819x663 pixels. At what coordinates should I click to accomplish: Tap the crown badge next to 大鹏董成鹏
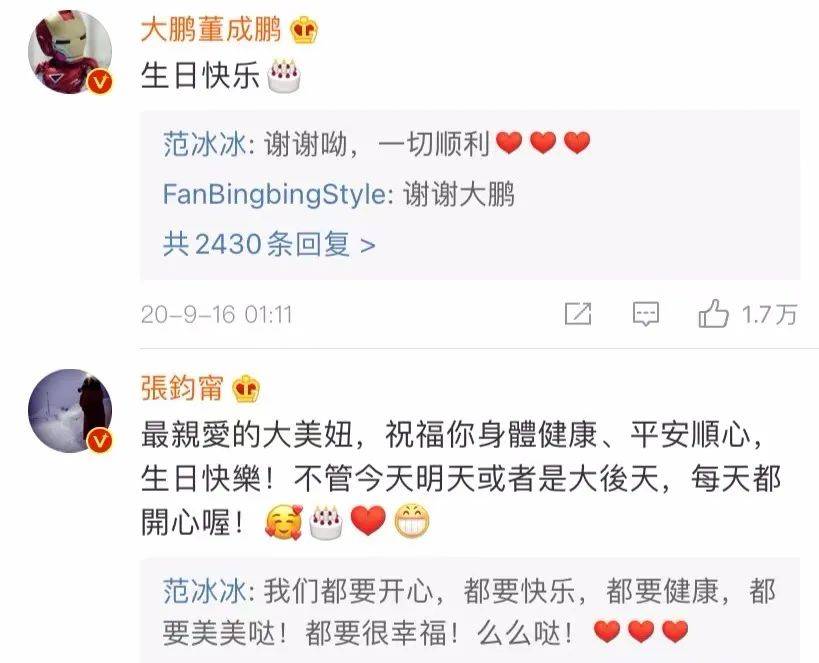[x=304, y=30]
